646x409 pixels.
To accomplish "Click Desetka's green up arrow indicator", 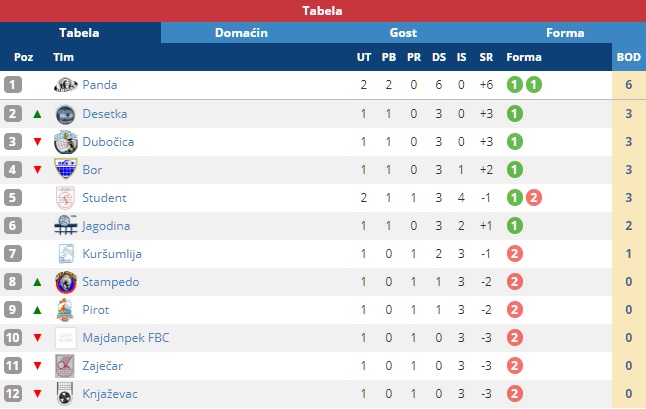I will point(37,114).
